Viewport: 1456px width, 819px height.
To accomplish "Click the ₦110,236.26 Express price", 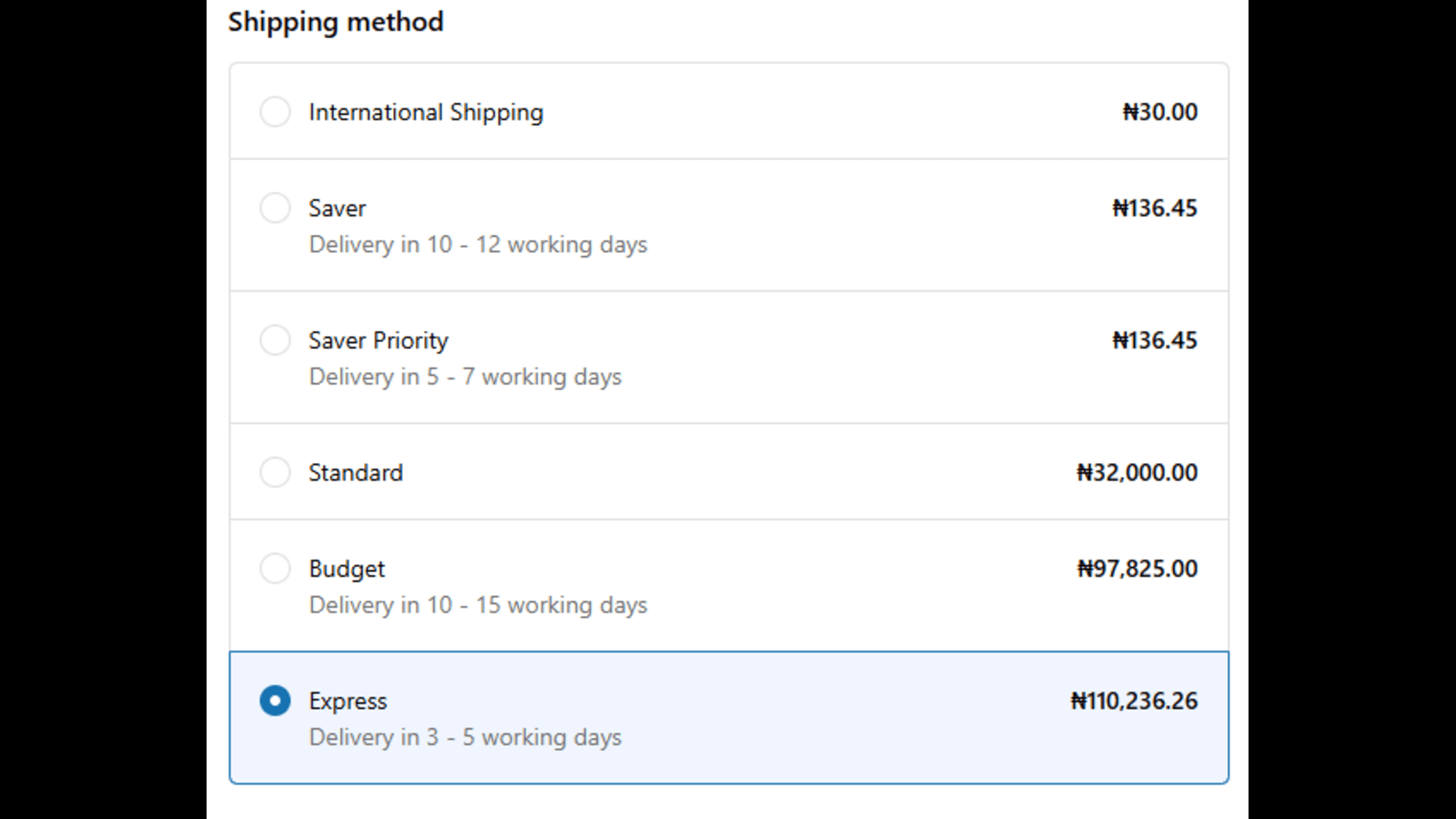I will coord(1134,702).
